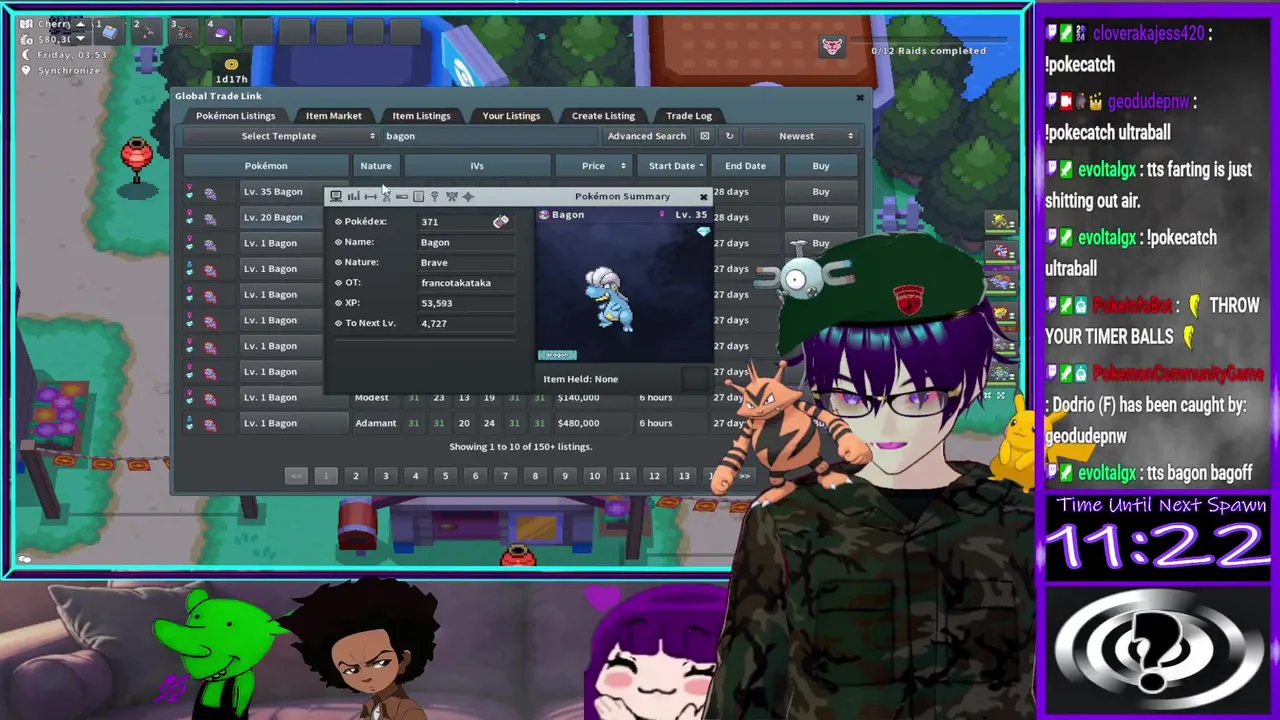Open the Select Template dropdown
This screenshot has height=720, width=1280.
click(x=280, y=136)
